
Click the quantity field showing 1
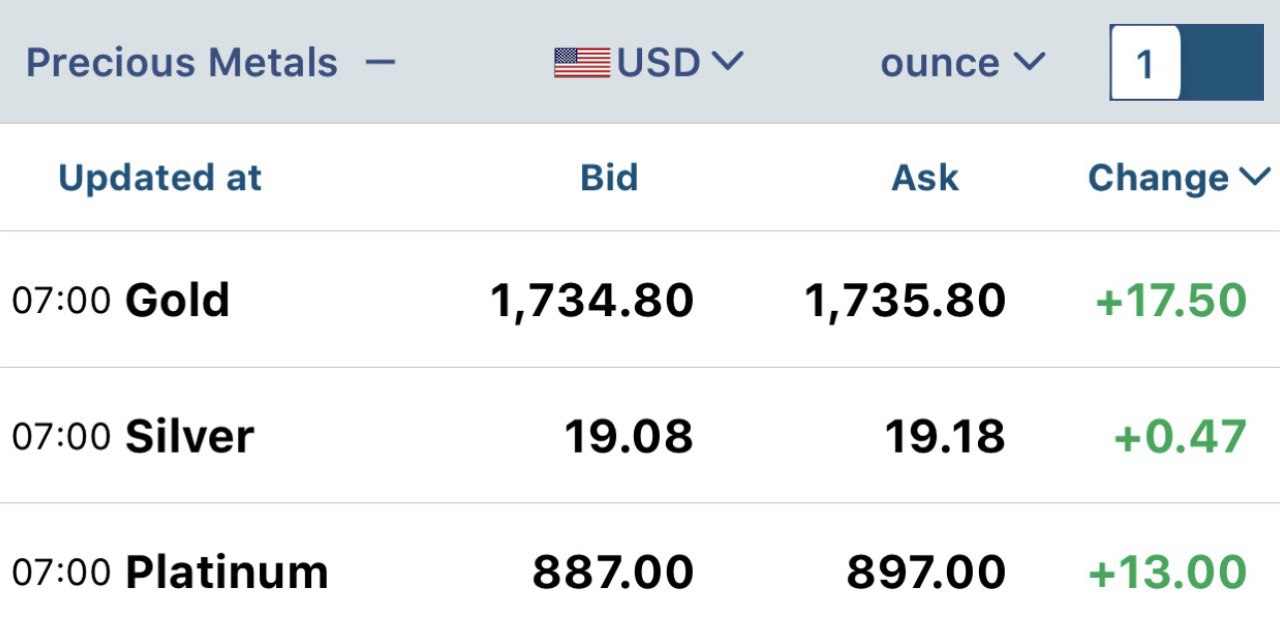click(1146, 64)
